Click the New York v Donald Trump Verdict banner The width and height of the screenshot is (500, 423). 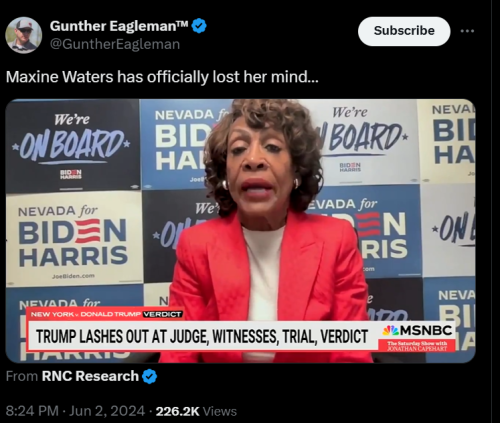coord(106,314)
